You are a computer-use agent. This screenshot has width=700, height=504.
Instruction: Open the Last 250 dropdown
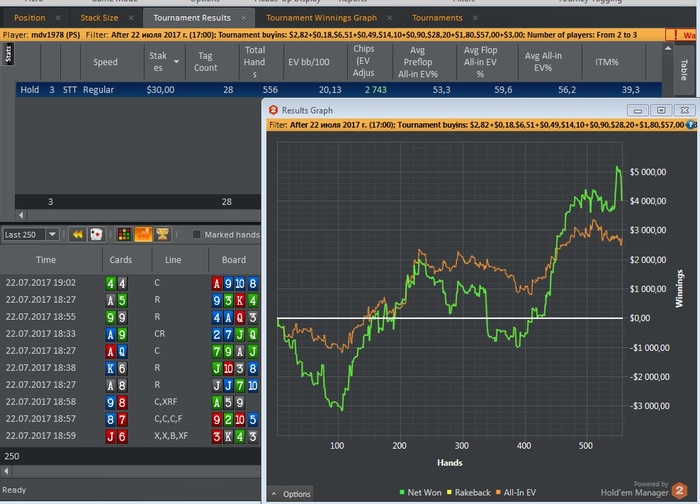(x=52, y=234)
